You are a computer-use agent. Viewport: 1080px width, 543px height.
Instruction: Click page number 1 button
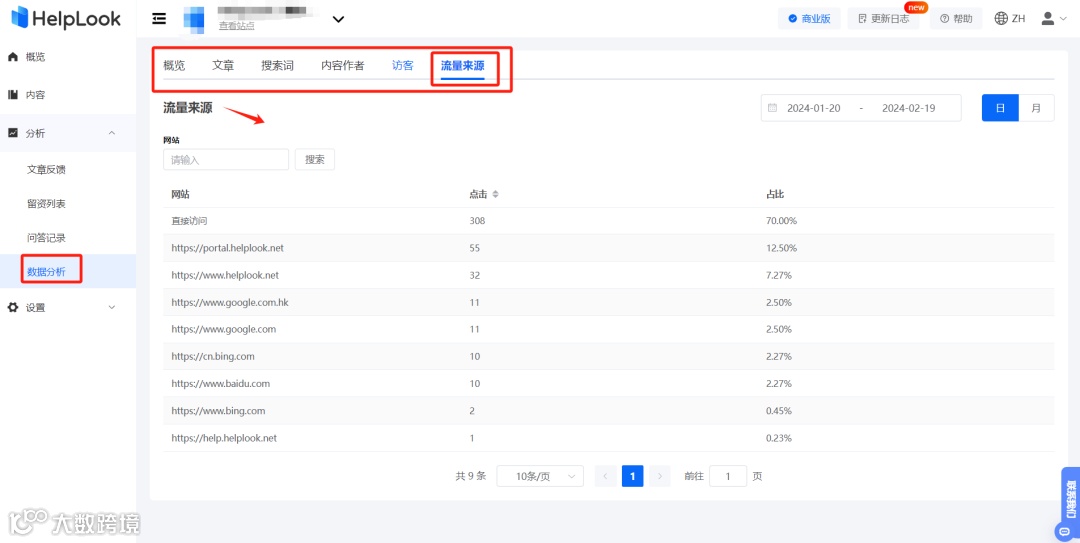tap(632, 476)
